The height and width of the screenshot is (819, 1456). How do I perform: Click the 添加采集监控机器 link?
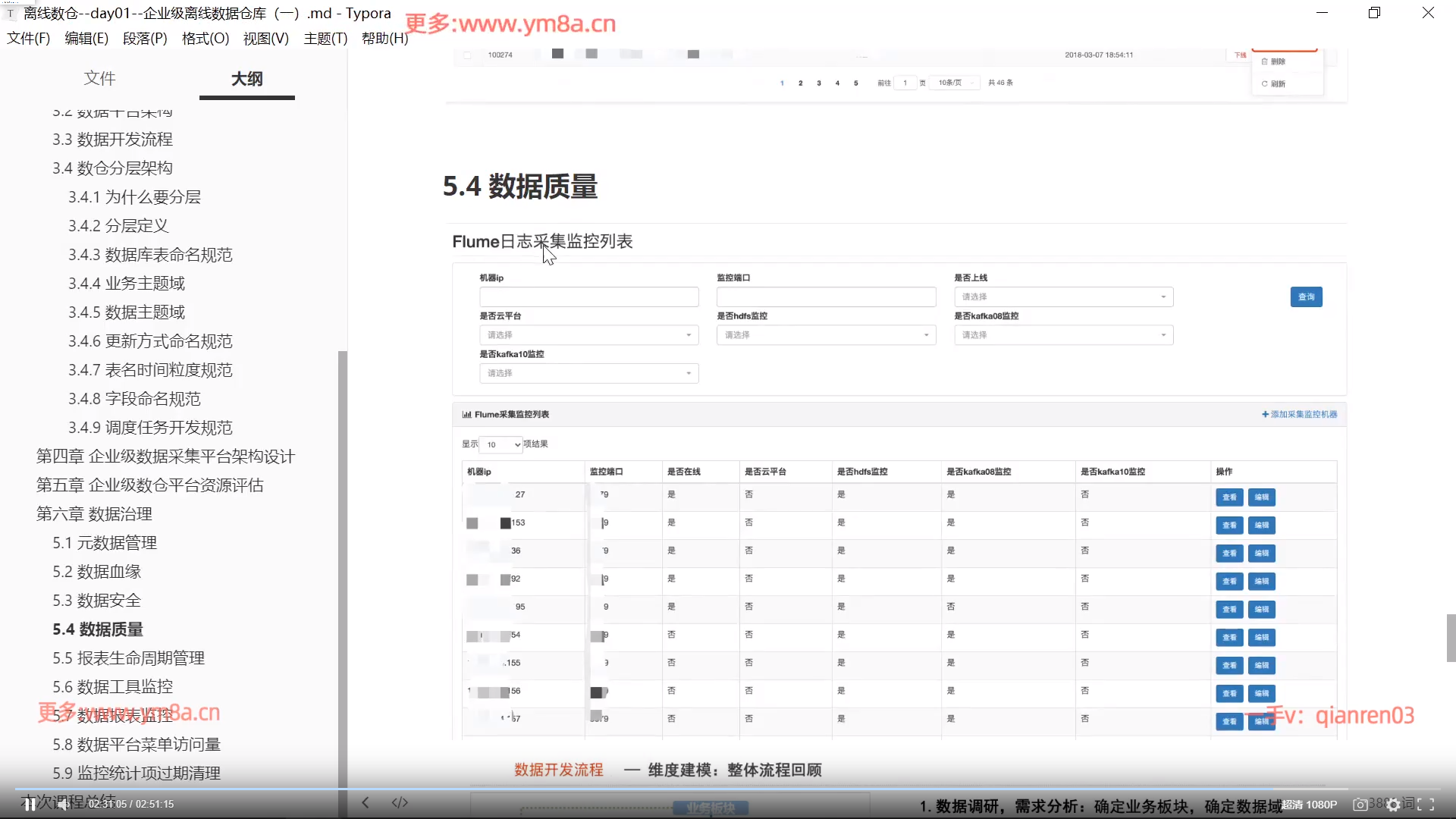pyautogui.click(x=1299, y=414)
